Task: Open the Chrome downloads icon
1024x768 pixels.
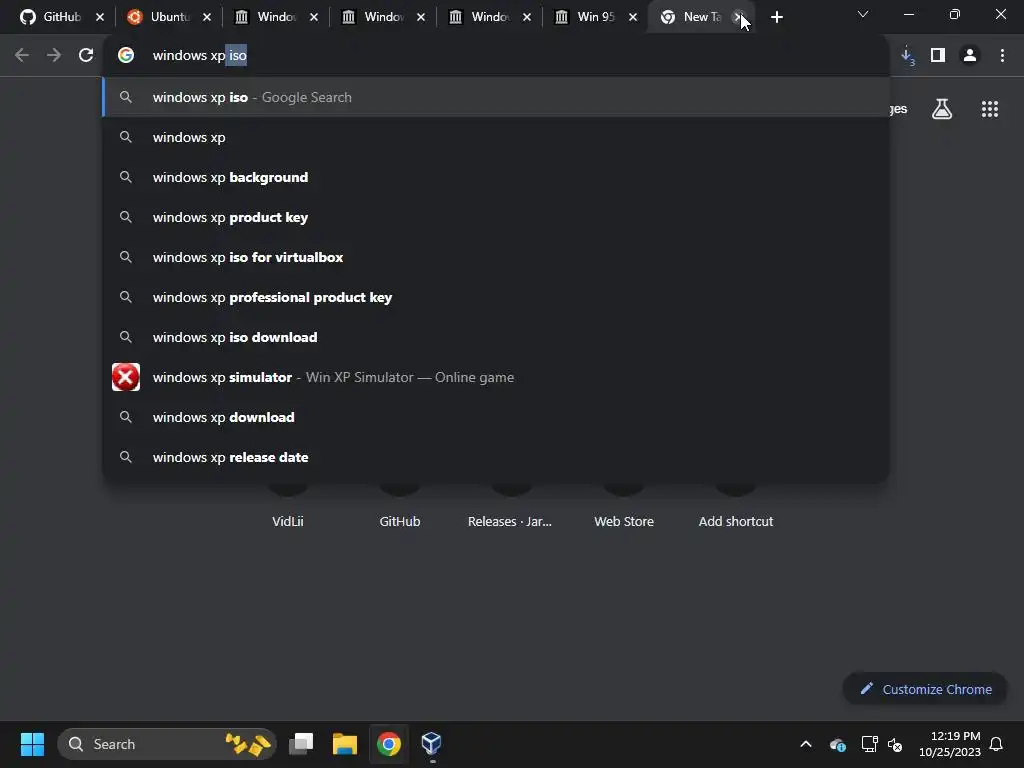Action: pyautogui.click(x=907, y=56)
